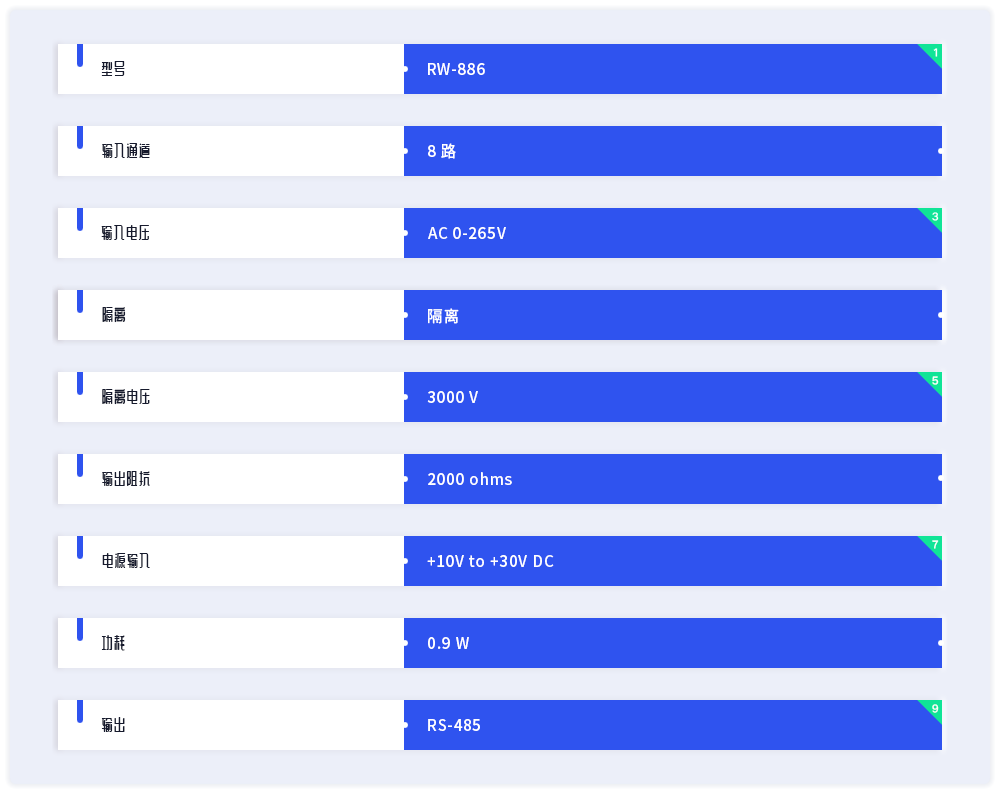Click the green corner badge numbered 1

click(933, 53)
